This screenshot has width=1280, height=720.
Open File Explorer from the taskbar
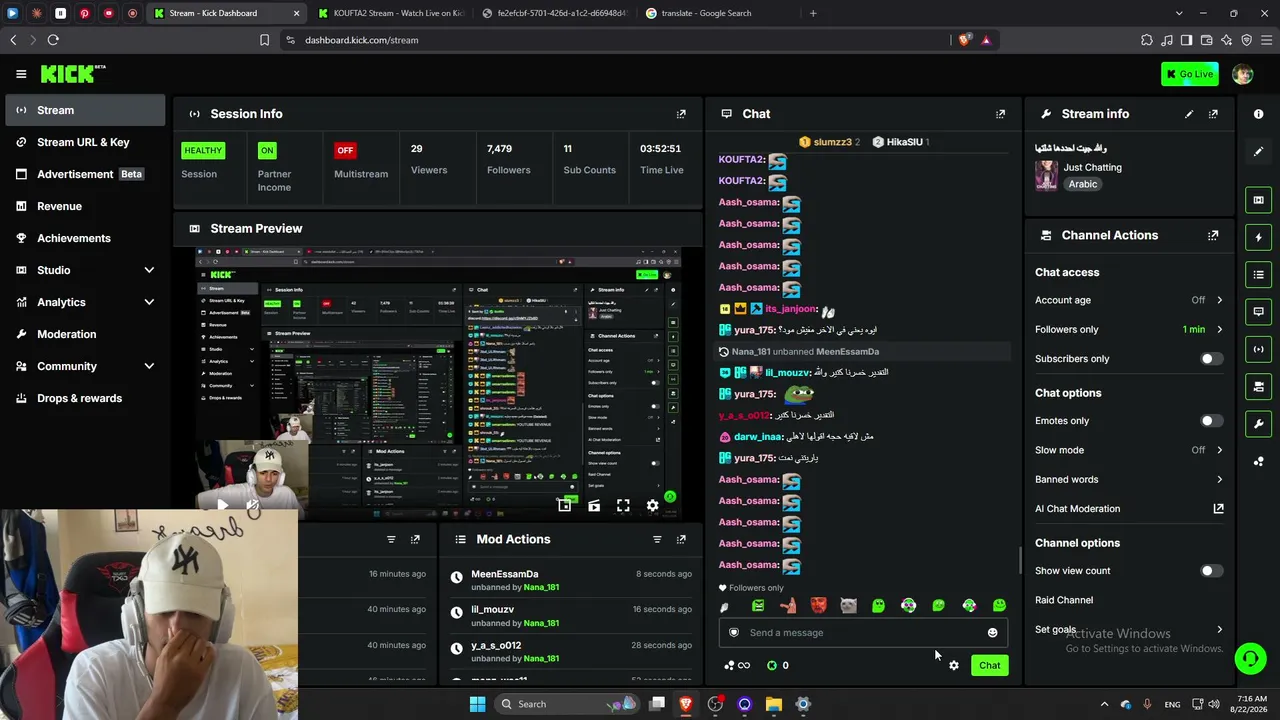[x=773, y=704]
